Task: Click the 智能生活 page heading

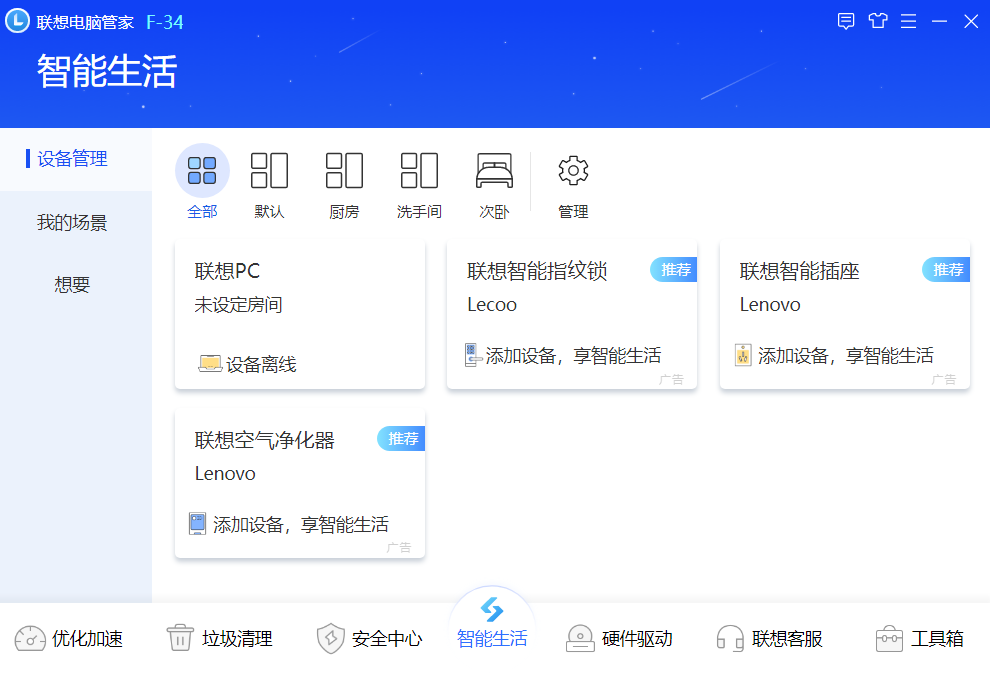Action: [107, 71]
